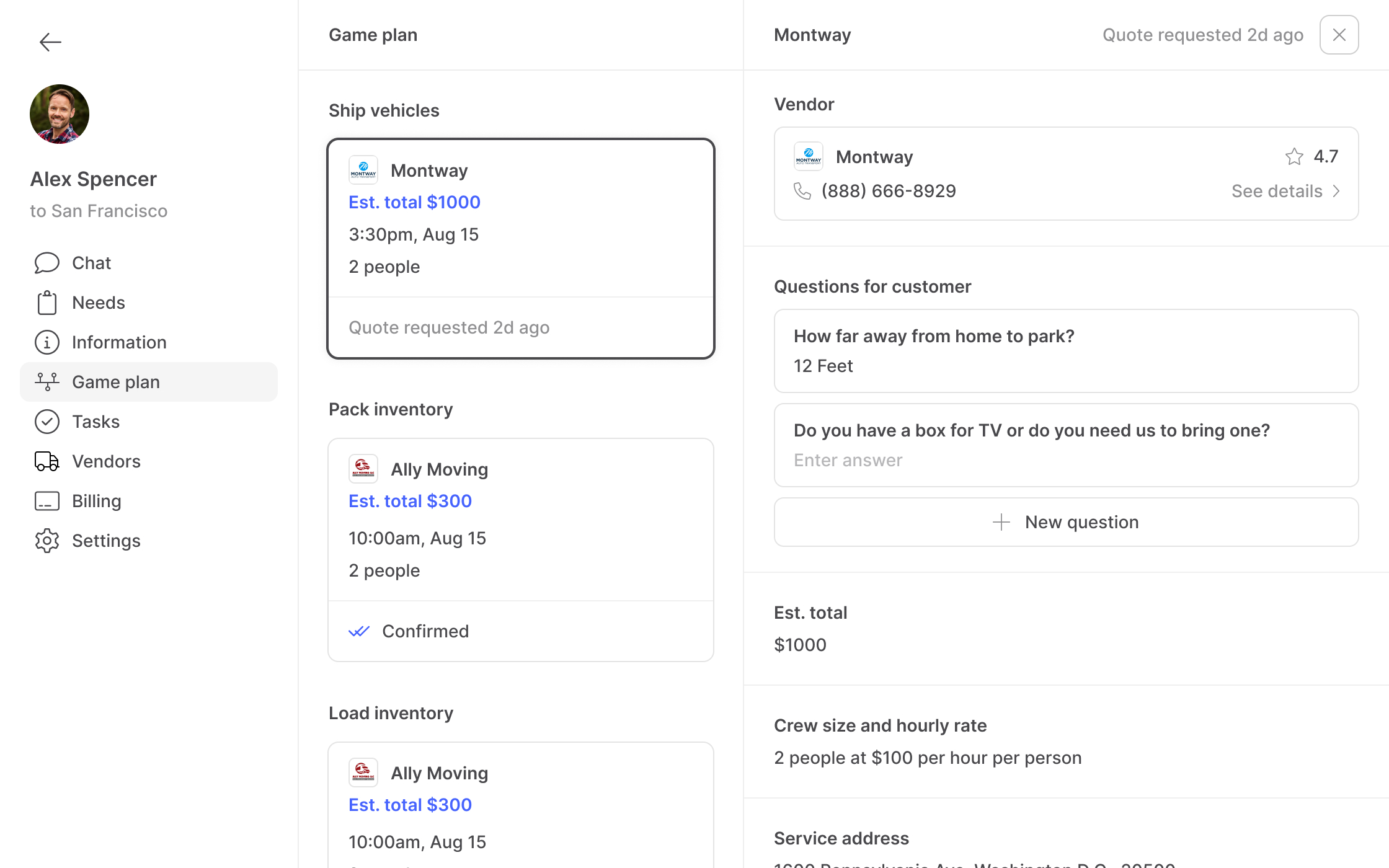Screen dimensions: 1389x868
Task: Open the Information section
Action: [x=118, y=342]
